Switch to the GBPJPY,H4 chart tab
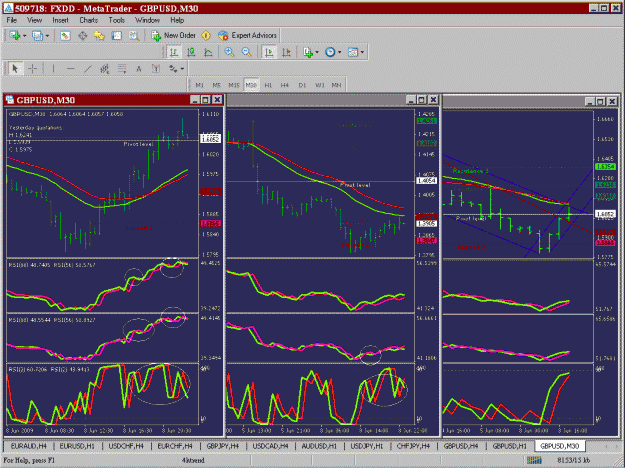The height and width of the screenshot is (468, 625). [223, 446]
